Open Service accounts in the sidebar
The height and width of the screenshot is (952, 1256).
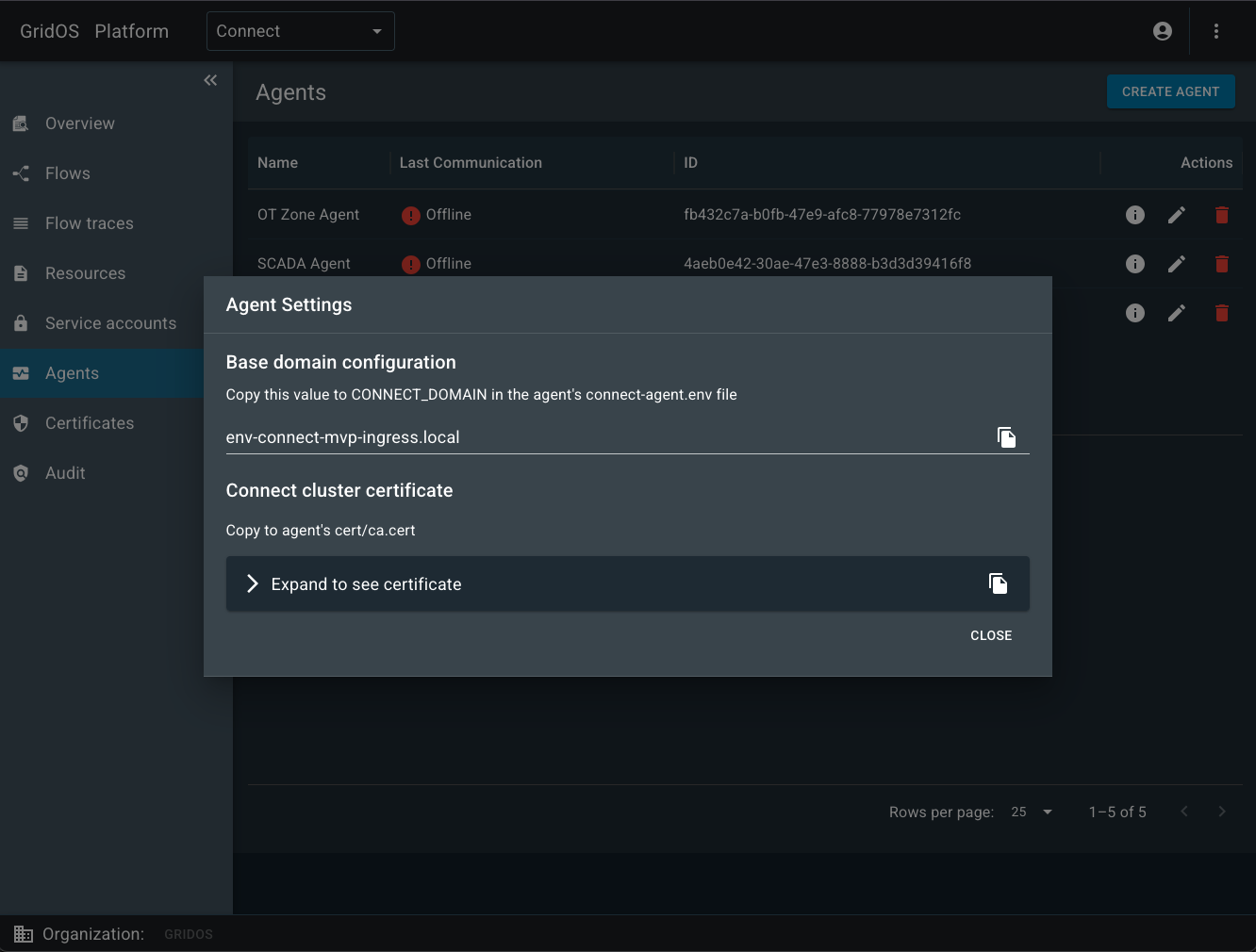point(110,323)
